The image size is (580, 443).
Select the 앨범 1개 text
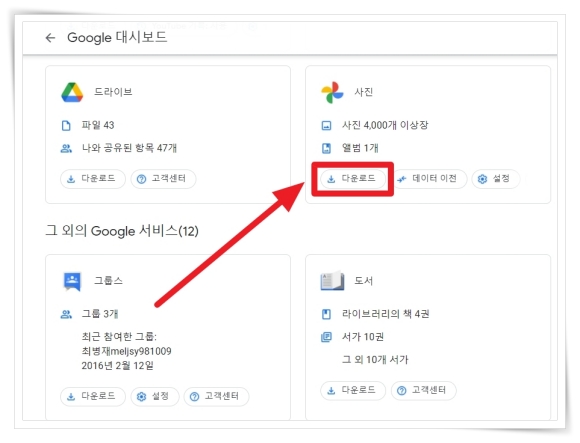[360, 148]
